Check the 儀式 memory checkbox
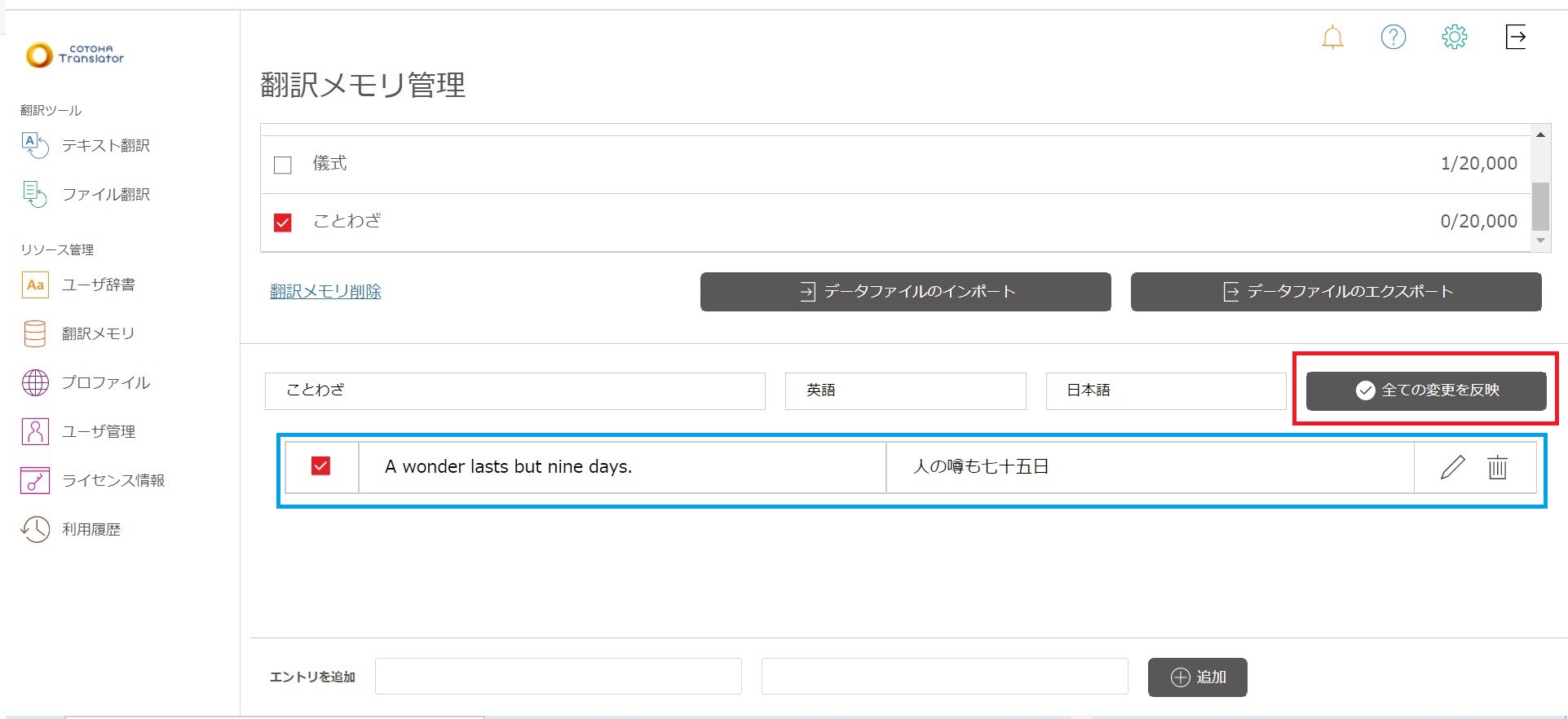The image size is (1568, 719). (283, 165)
